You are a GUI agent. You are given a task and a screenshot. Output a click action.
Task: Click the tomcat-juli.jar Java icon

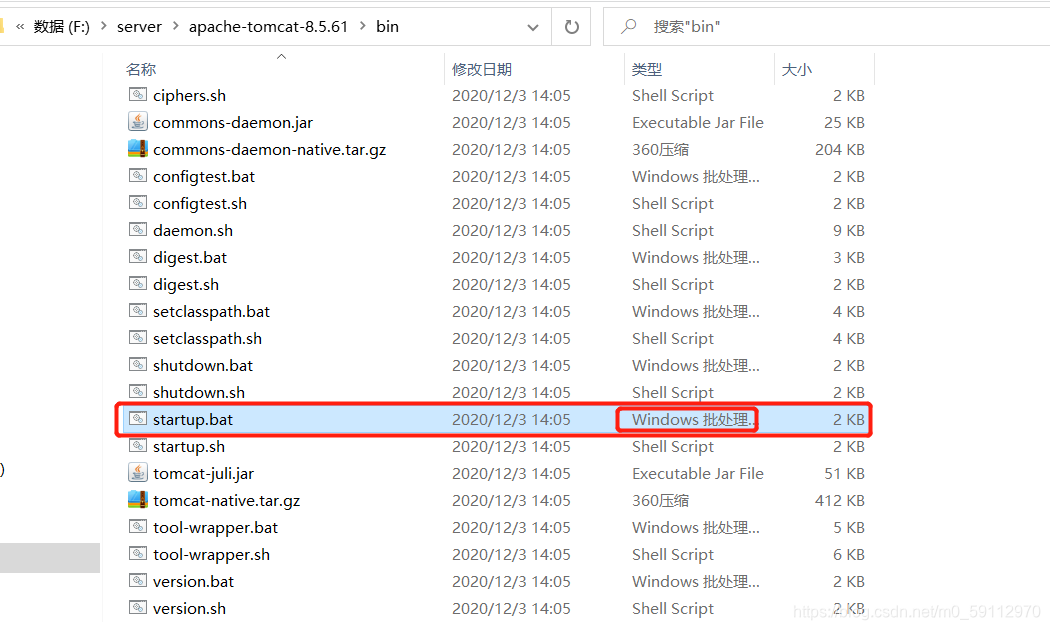138,472
